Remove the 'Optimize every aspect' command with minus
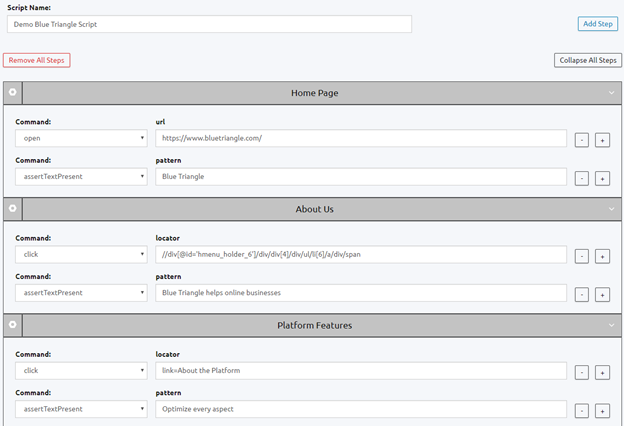 coord(582,411)
